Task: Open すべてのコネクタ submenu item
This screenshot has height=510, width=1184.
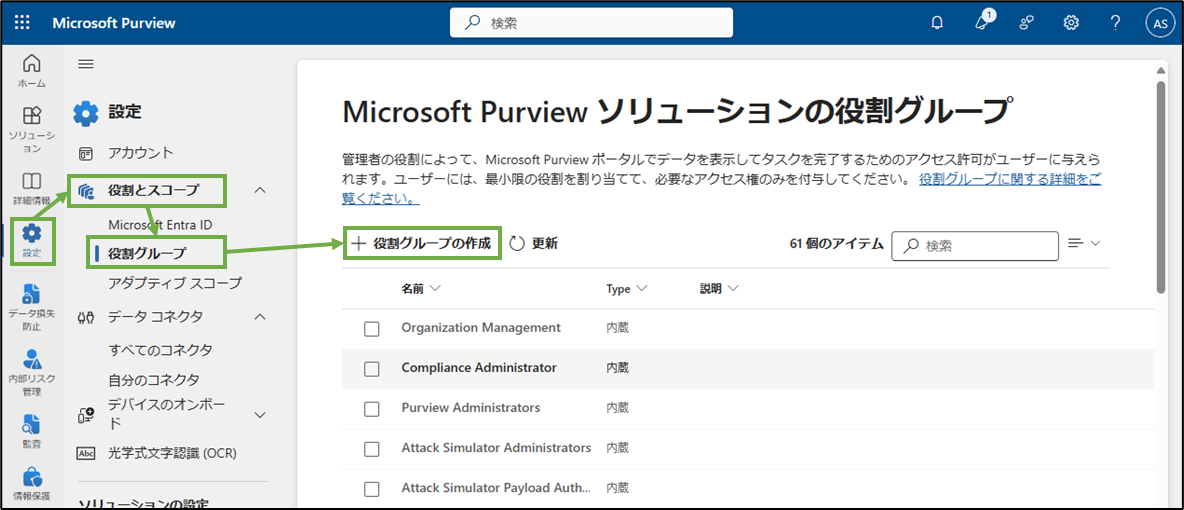Action: 160,350
